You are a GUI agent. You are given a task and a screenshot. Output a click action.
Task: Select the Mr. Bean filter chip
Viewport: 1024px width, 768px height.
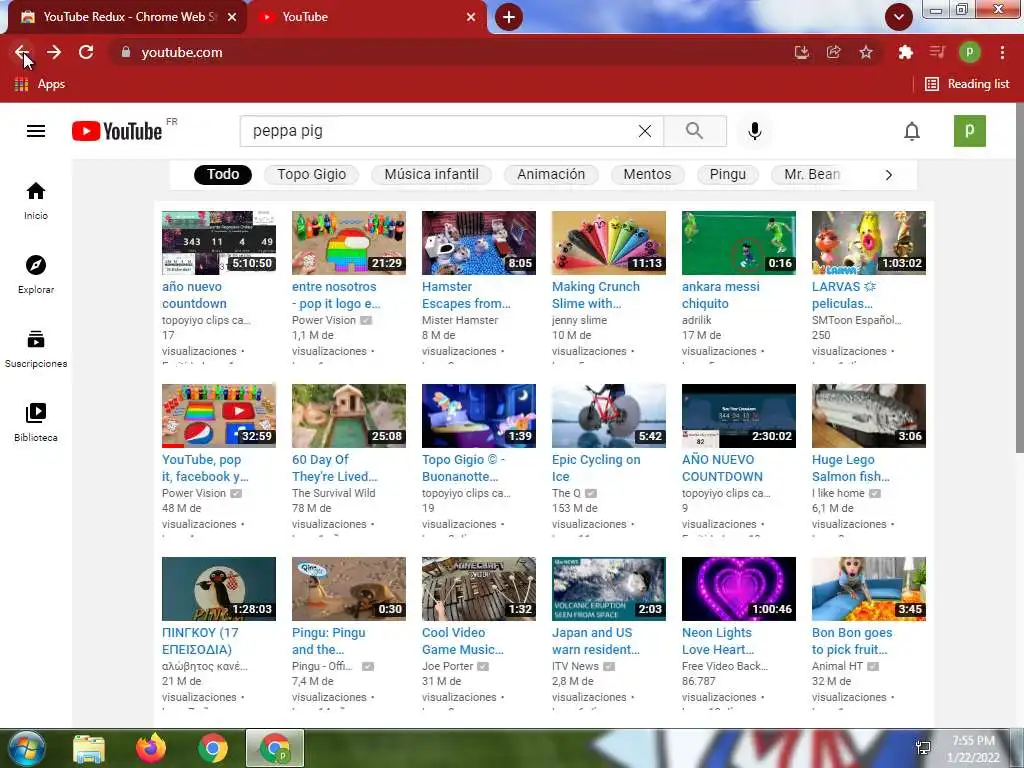[812, 174]
